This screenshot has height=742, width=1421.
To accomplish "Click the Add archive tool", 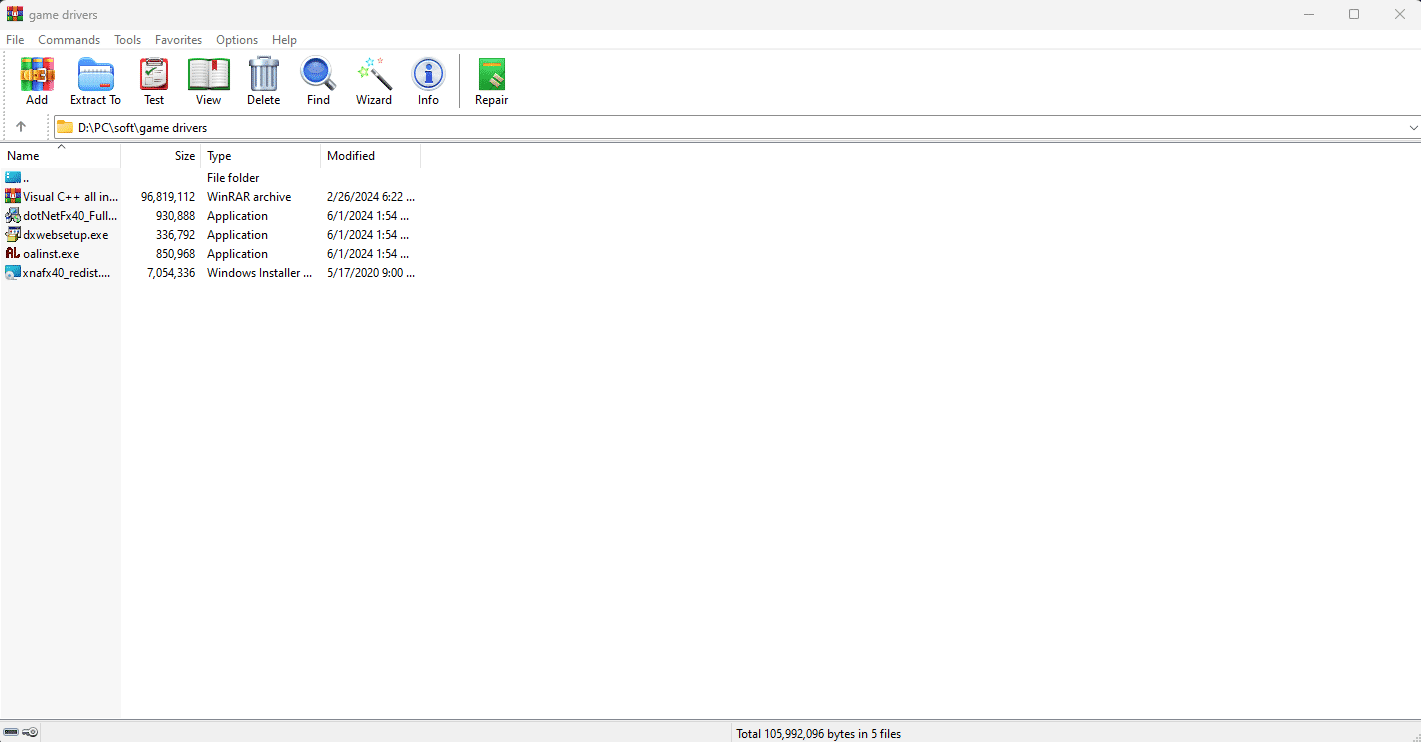I will click(37, 80).
